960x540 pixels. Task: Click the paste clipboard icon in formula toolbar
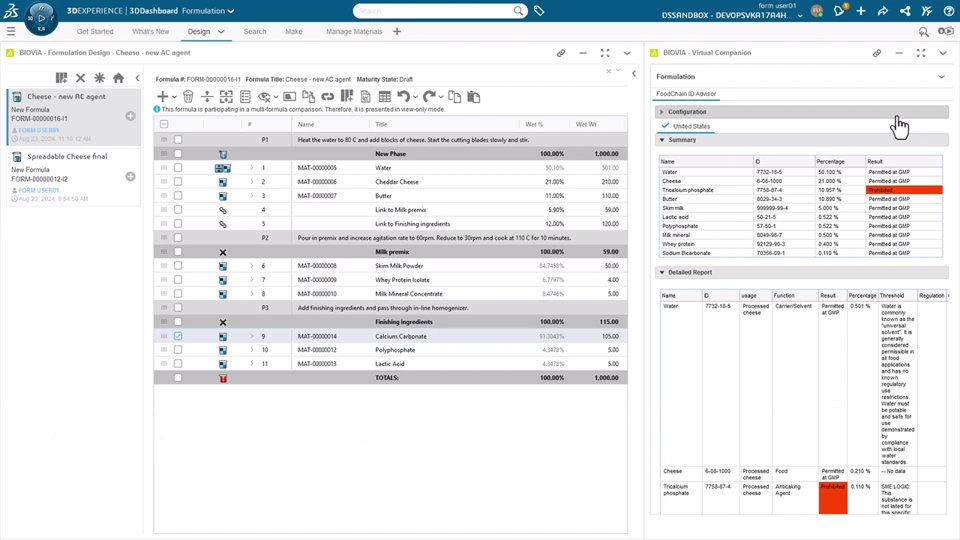tap(473, 97)
